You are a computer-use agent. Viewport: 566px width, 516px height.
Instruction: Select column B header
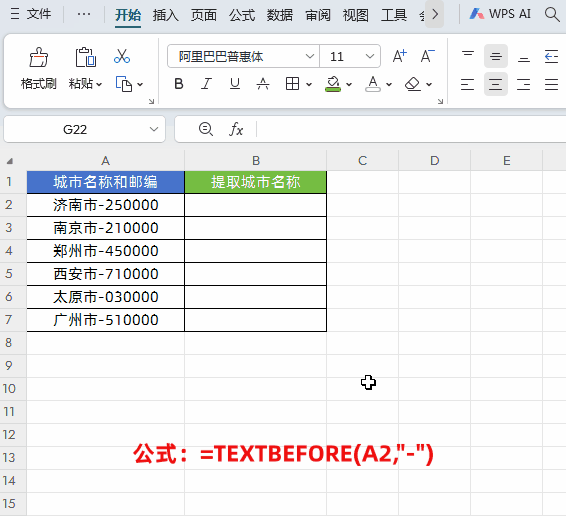pyautogui.click(x=256, y=161)
